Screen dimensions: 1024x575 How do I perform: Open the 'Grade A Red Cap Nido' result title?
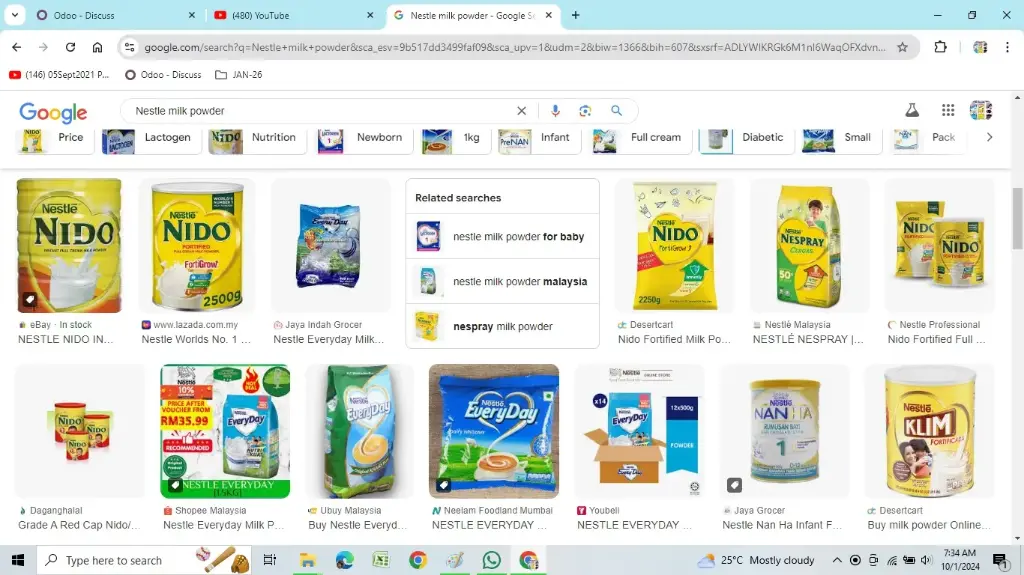(x=79, y=525)
